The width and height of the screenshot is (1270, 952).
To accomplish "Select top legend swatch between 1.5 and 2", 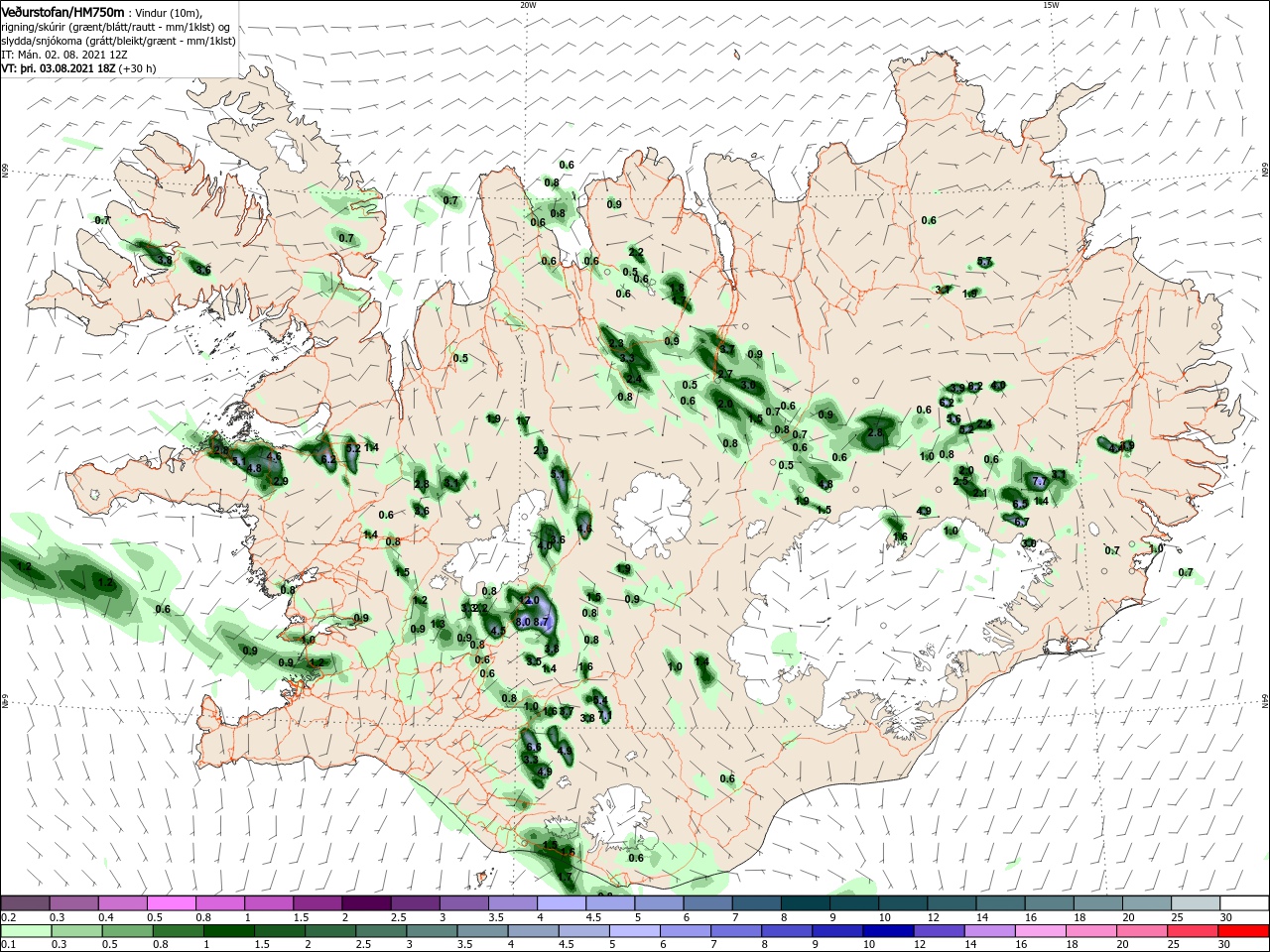I will 317,902.
